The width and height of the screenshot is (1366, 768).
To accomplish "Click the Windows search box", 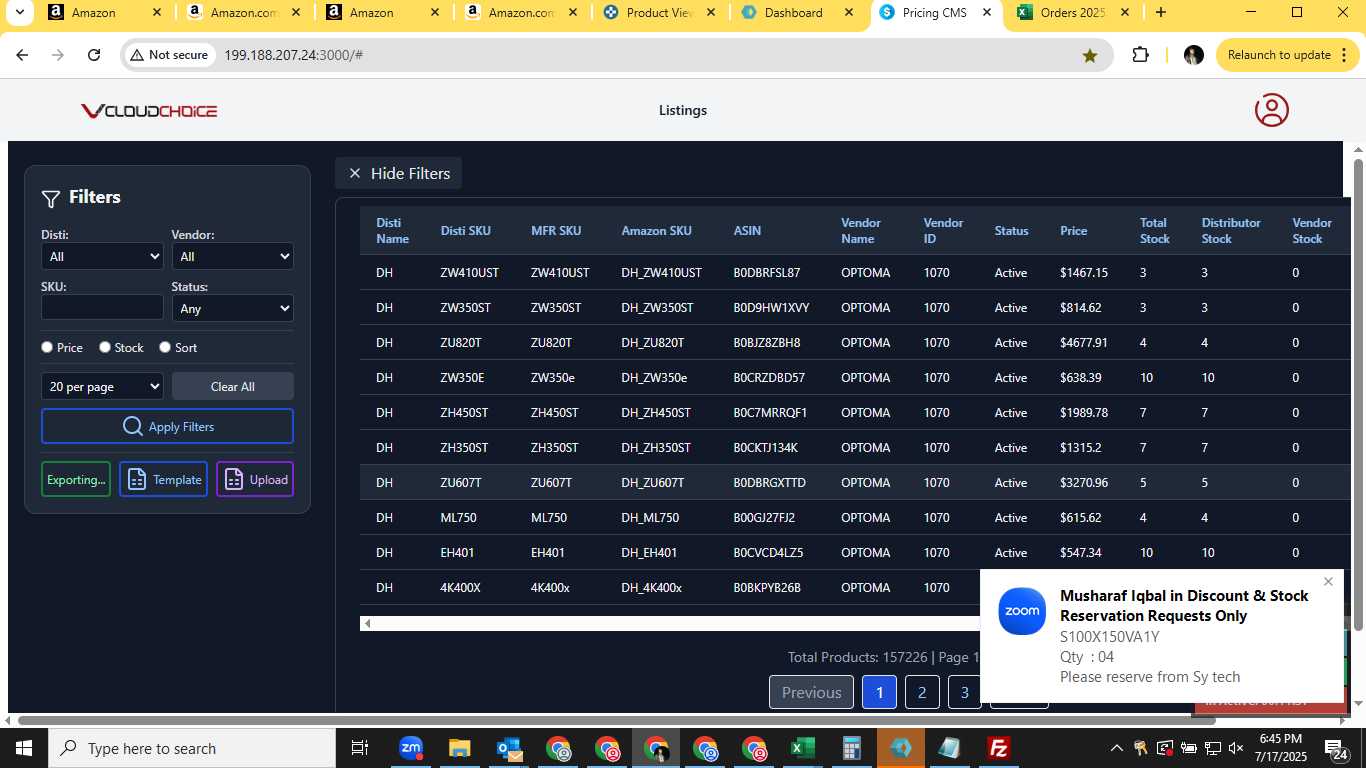I will (192, 748).
